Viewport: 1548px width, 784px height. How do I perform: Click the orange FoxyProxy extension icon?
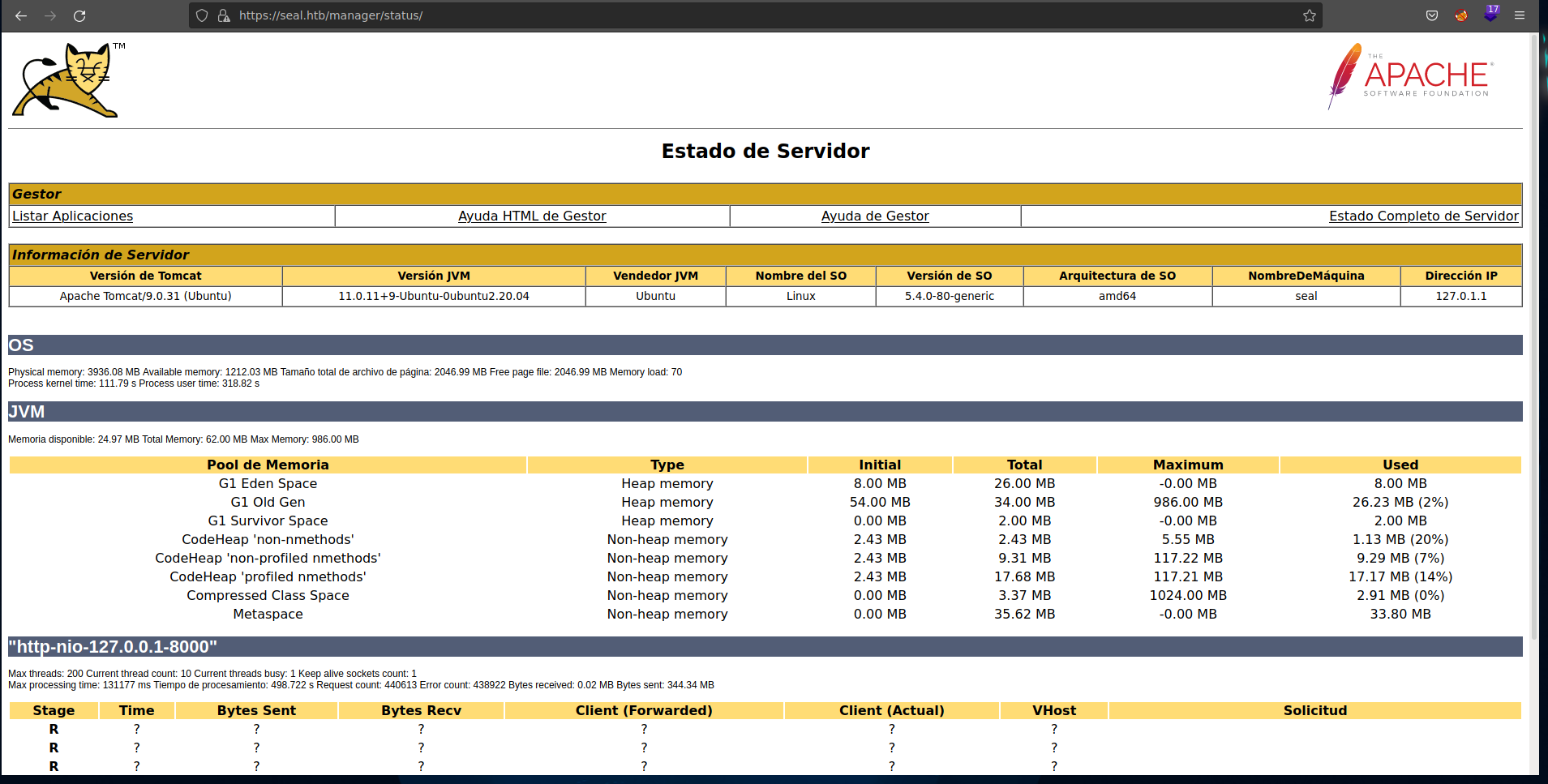pyautogui.click(x=1461, y=15)
